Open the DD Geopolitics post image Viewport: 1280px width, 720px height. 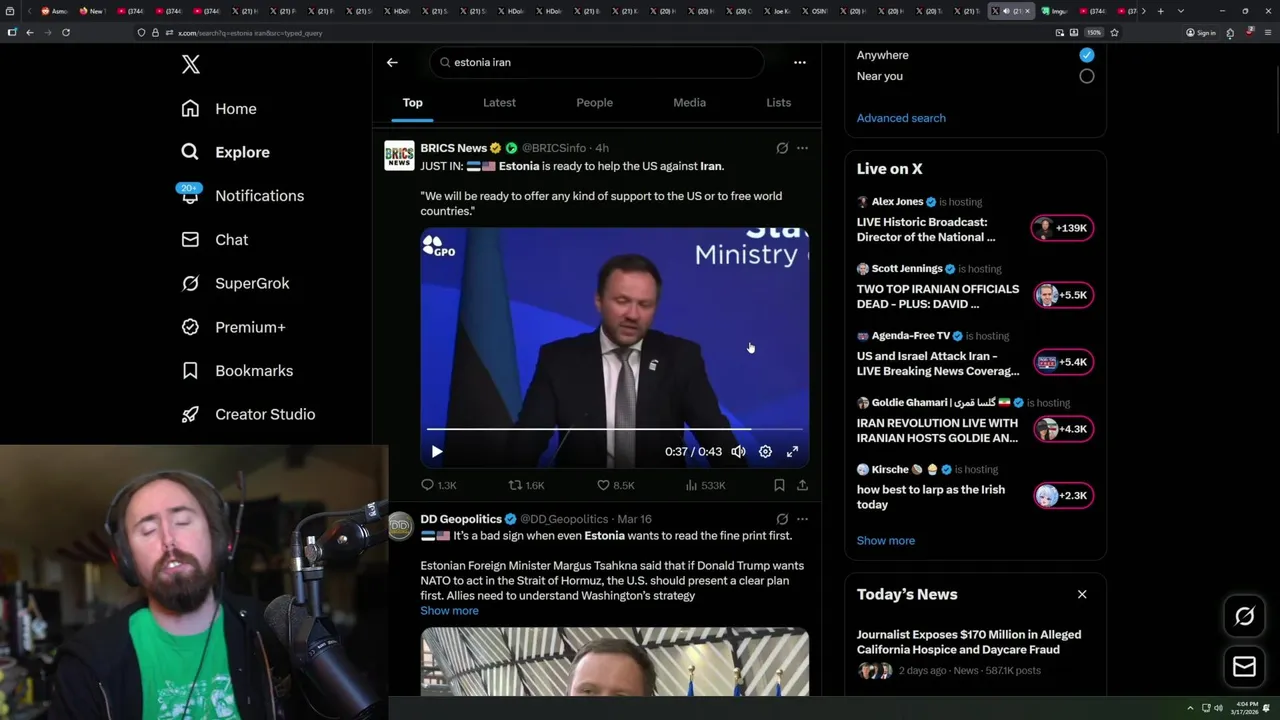tap(615, 662)
